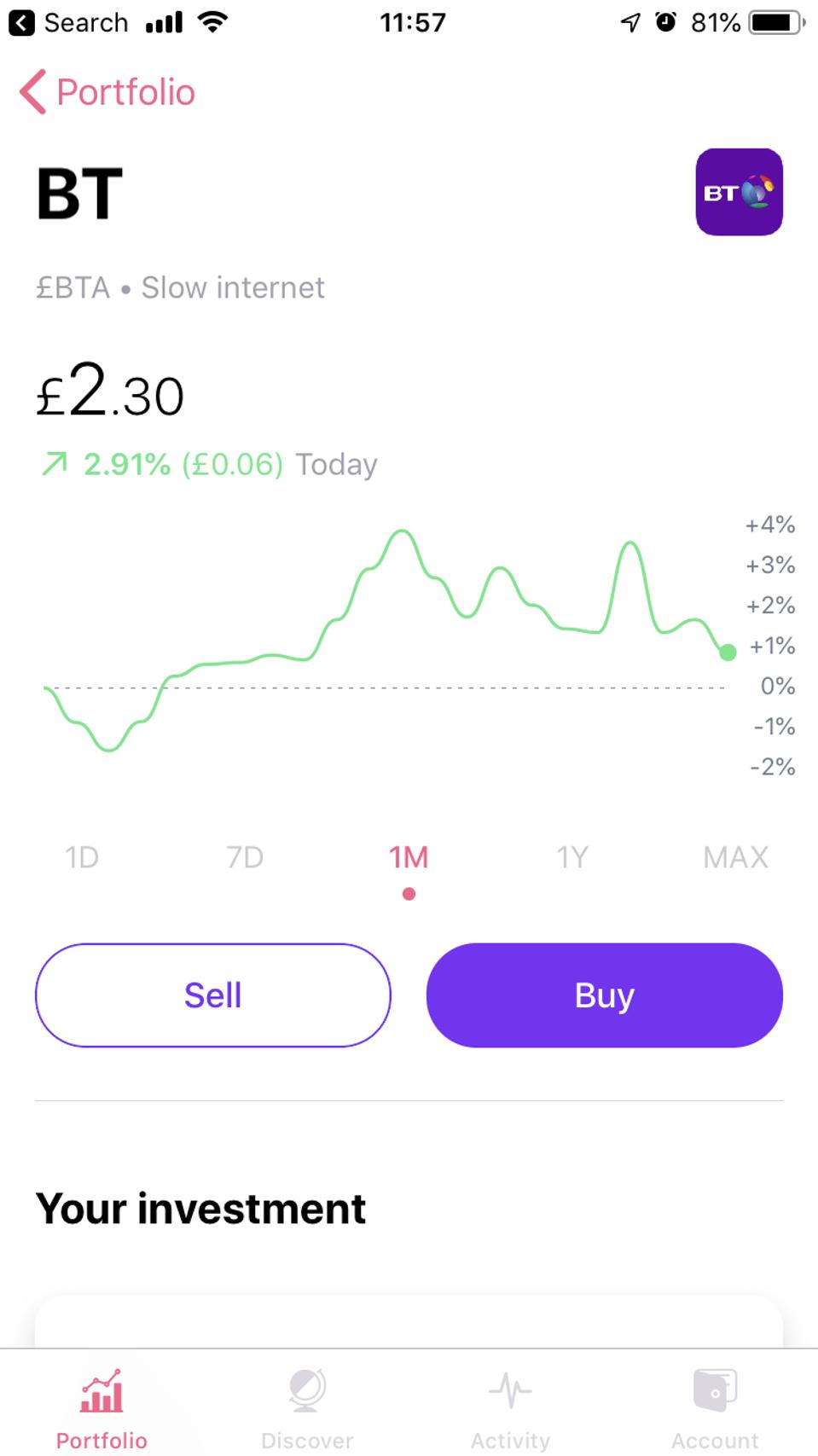This screenshot has width=818, height=1456.
Task: Select the MAX chart range
Action: [x=735, y=856]
